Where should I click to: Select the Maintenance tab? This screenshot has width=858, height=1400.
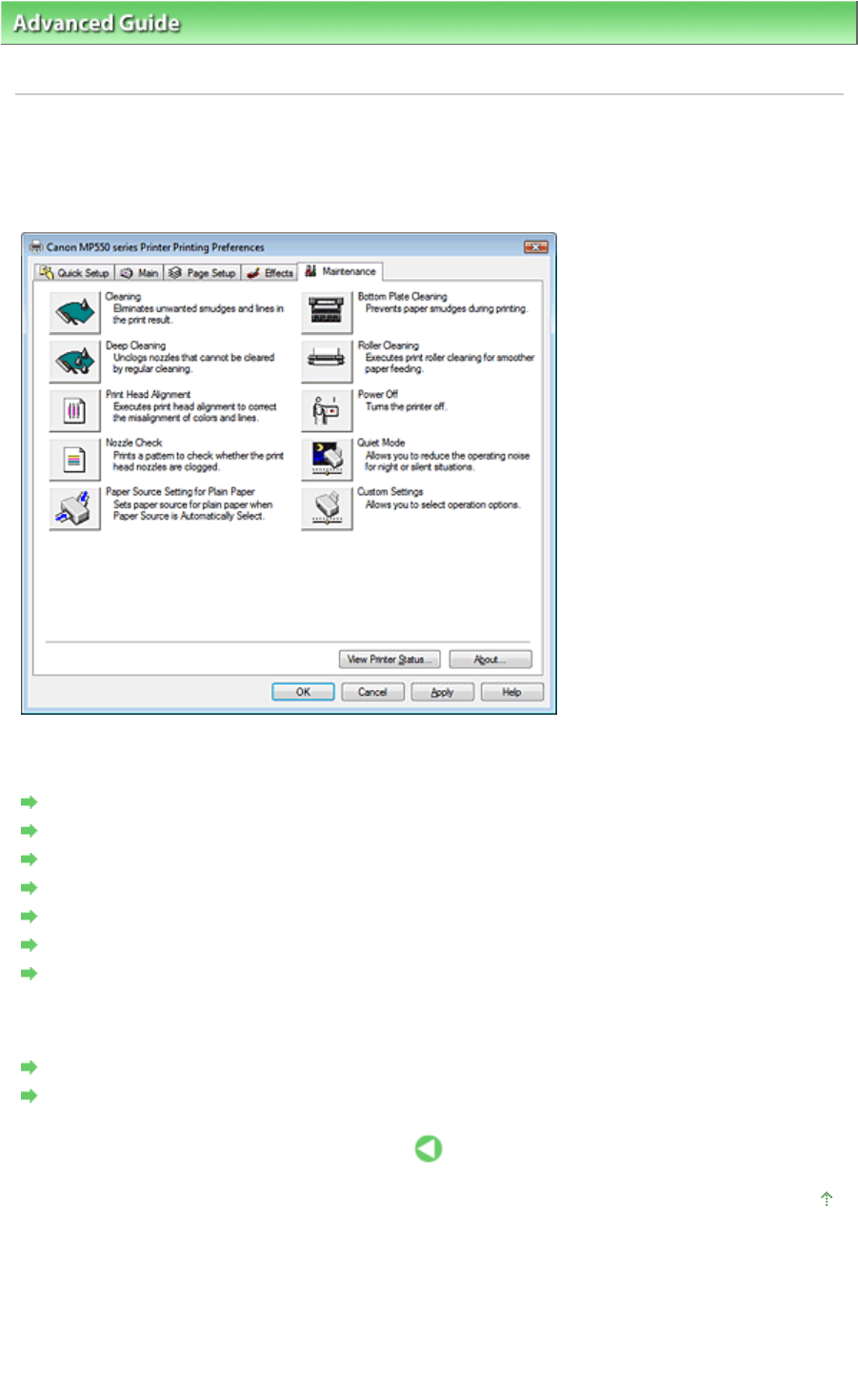click(x=340, y=271)
